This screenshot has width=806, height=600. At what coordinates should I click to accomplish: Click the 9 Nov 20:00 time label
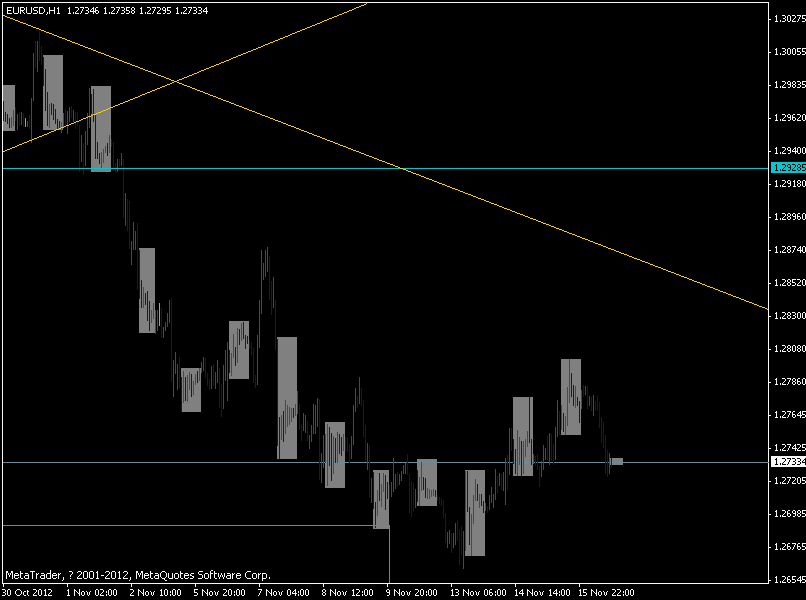412,593
